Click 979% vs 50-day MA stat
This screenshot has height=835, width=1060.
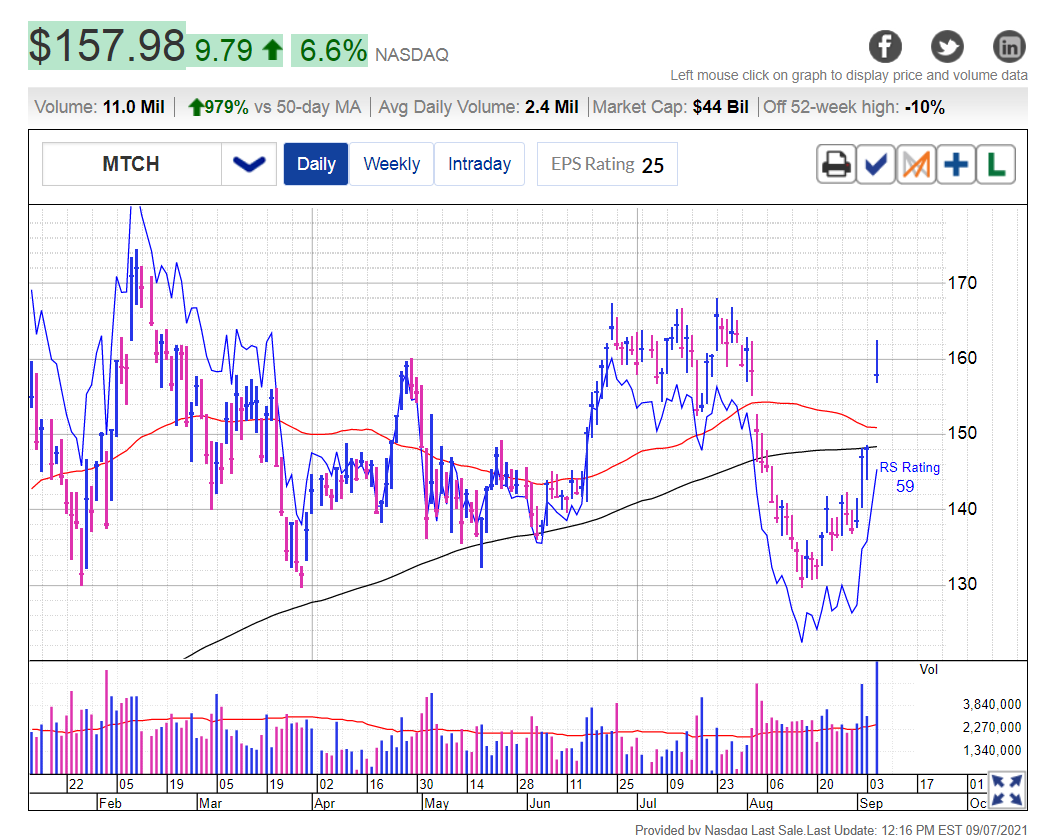click(x=274, y=107)
